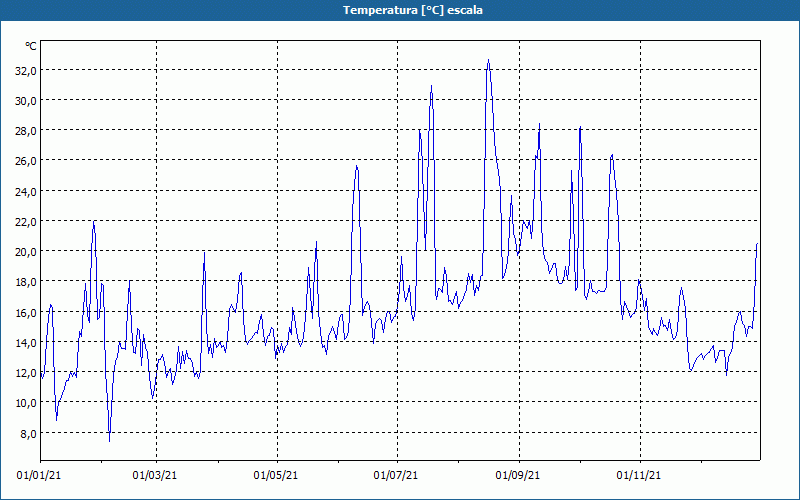Image resolution: width=800 pixels, height=500 pixels.
Task: Click the 12,0 y-axis label
Action: pyautogui.click(x=26, y=373)
